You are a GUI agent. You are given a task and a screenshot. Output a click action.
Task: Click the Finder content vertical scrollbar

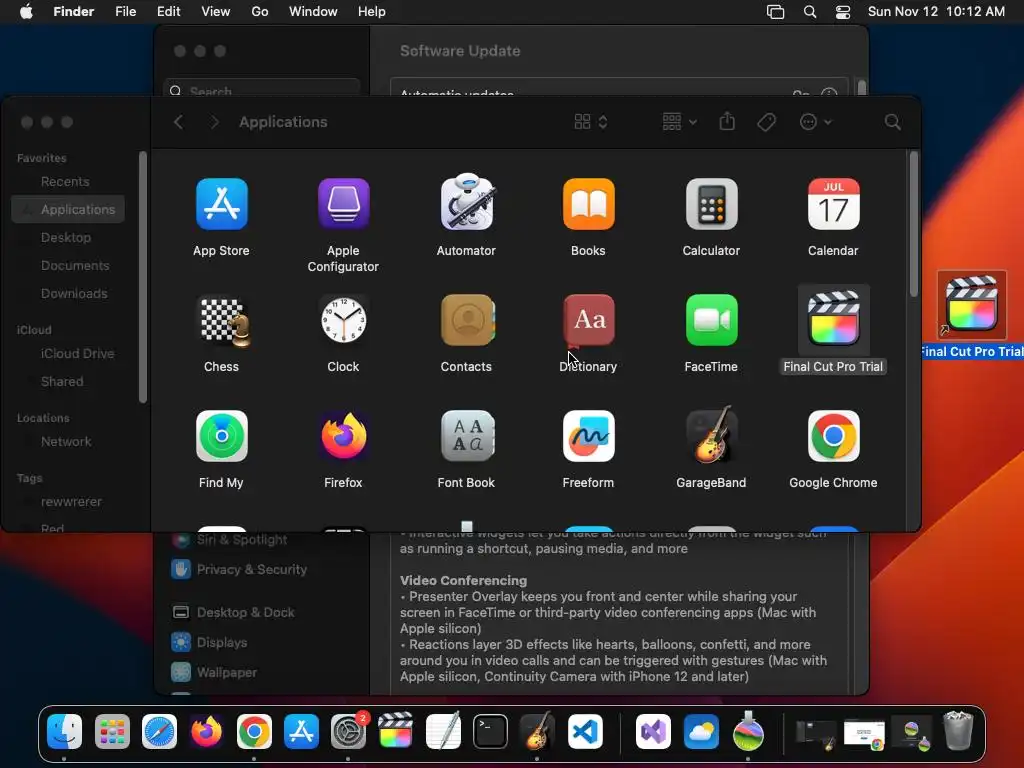(914, 224)
